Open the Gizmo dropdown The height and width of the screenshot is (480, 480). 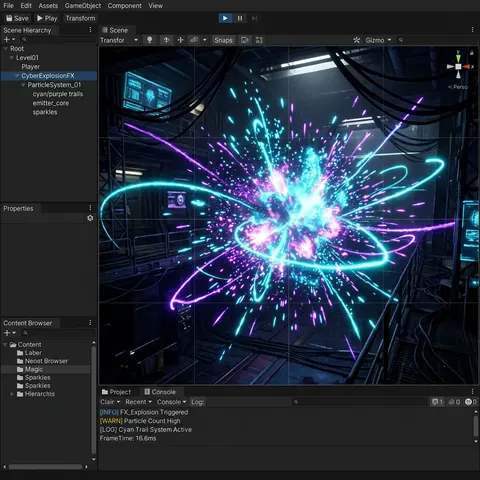[x=378, y=40]
